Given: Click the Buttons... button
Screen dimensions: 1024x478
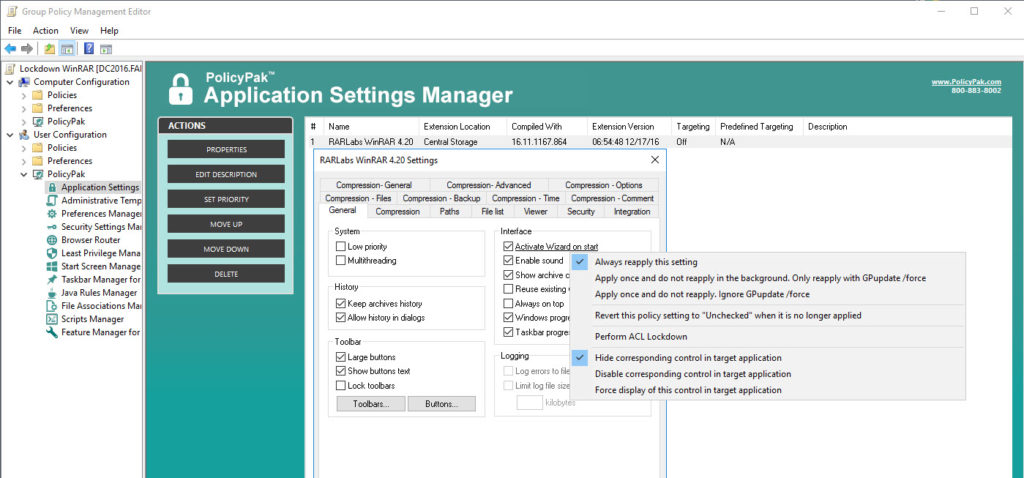Looking at the screenshot, I should [441, 404].
